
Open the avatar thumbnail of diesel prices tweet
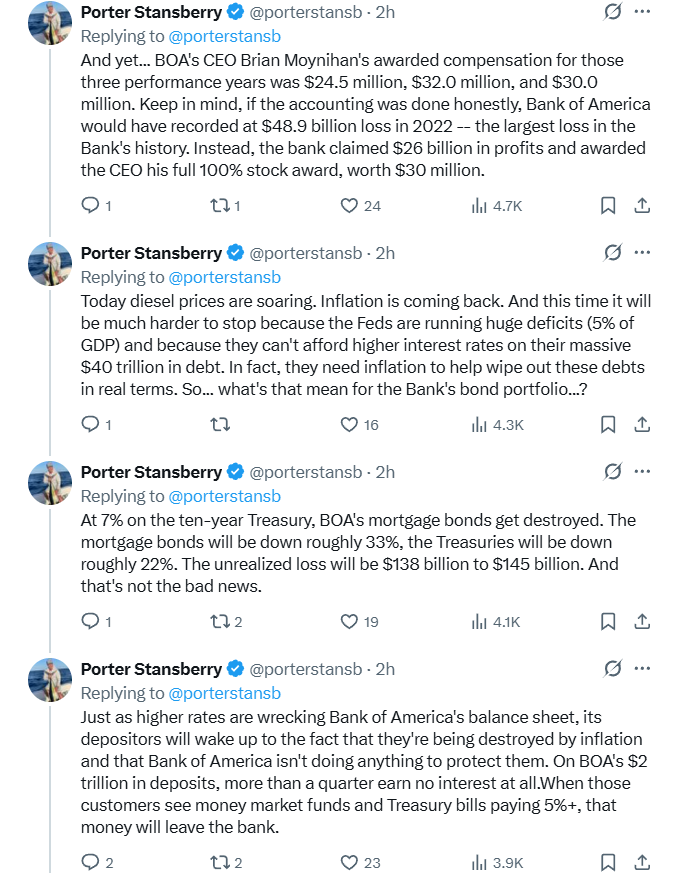[50, 264]
